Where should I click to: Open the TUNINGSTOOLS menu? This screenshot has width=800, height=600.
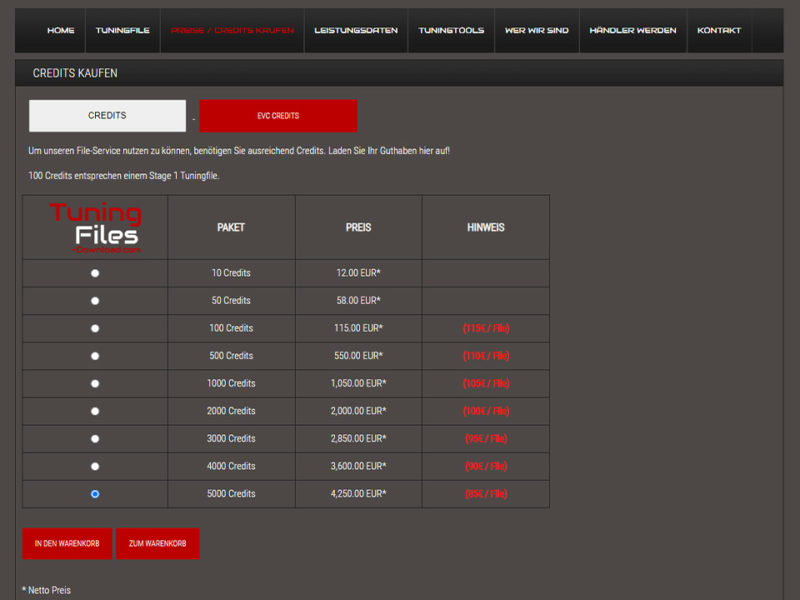(451, 30)
